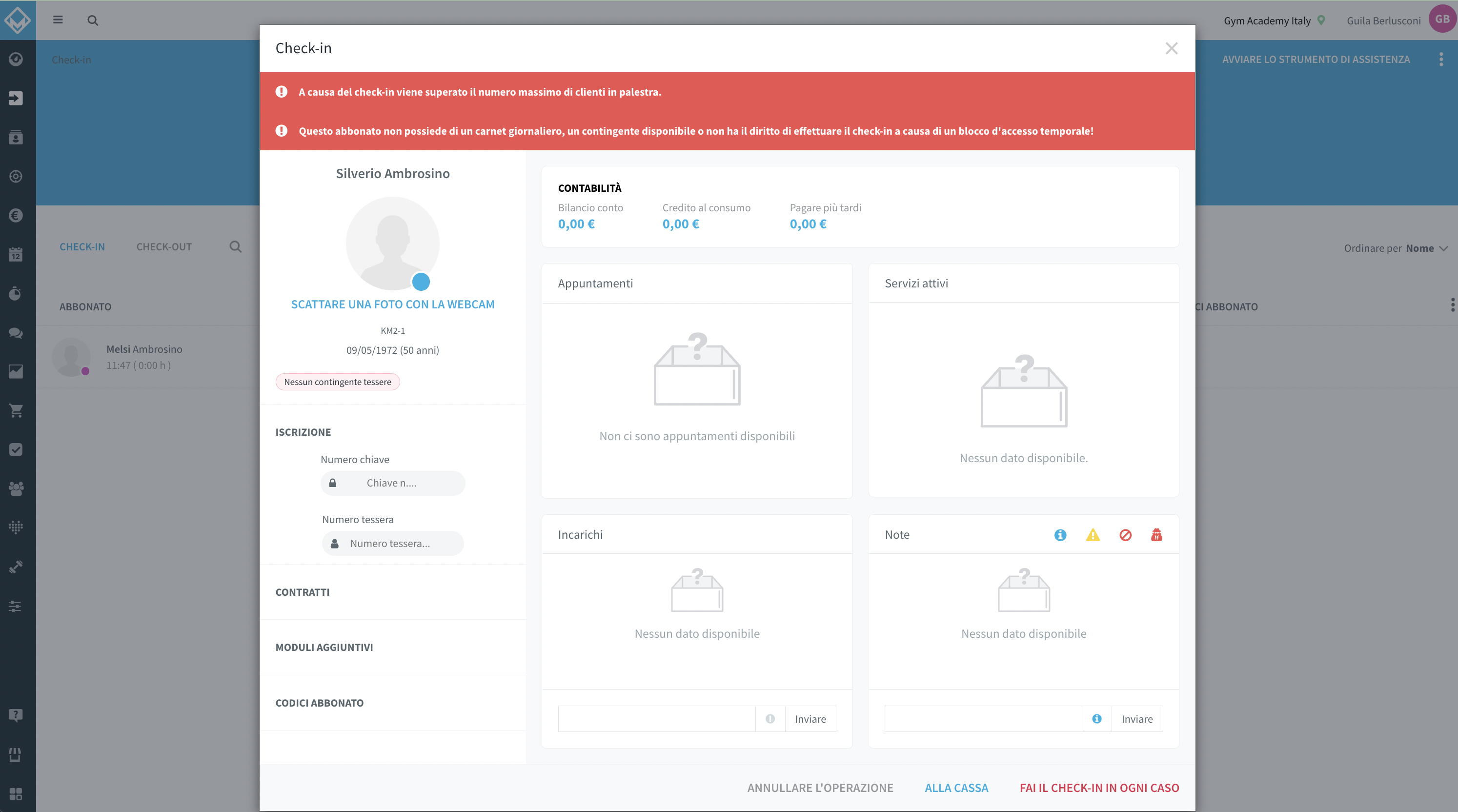Click the ALLA CASSA button

coord(956,788)
